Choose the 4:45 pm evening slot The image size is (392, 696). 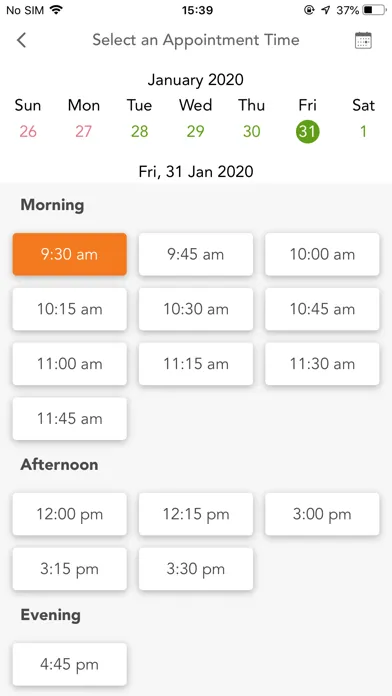(70, 664)
